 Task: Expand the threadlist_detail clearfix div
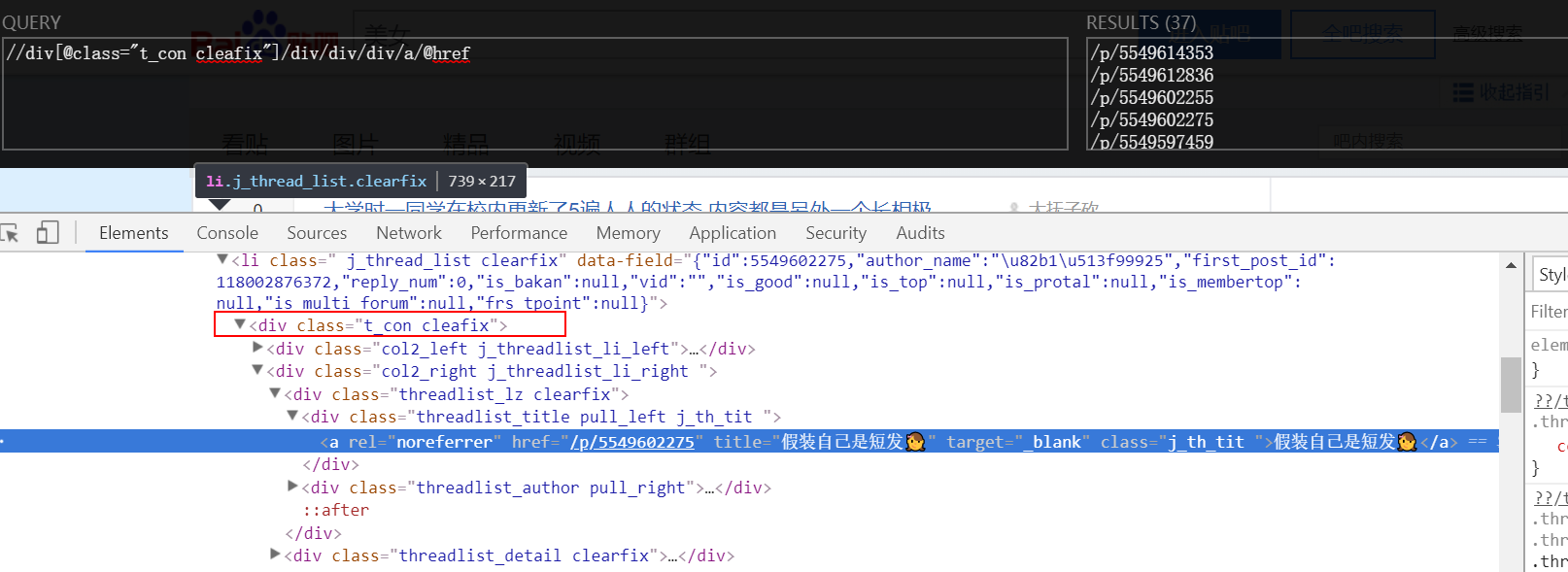pyautogui.click(x=275, y=555)
